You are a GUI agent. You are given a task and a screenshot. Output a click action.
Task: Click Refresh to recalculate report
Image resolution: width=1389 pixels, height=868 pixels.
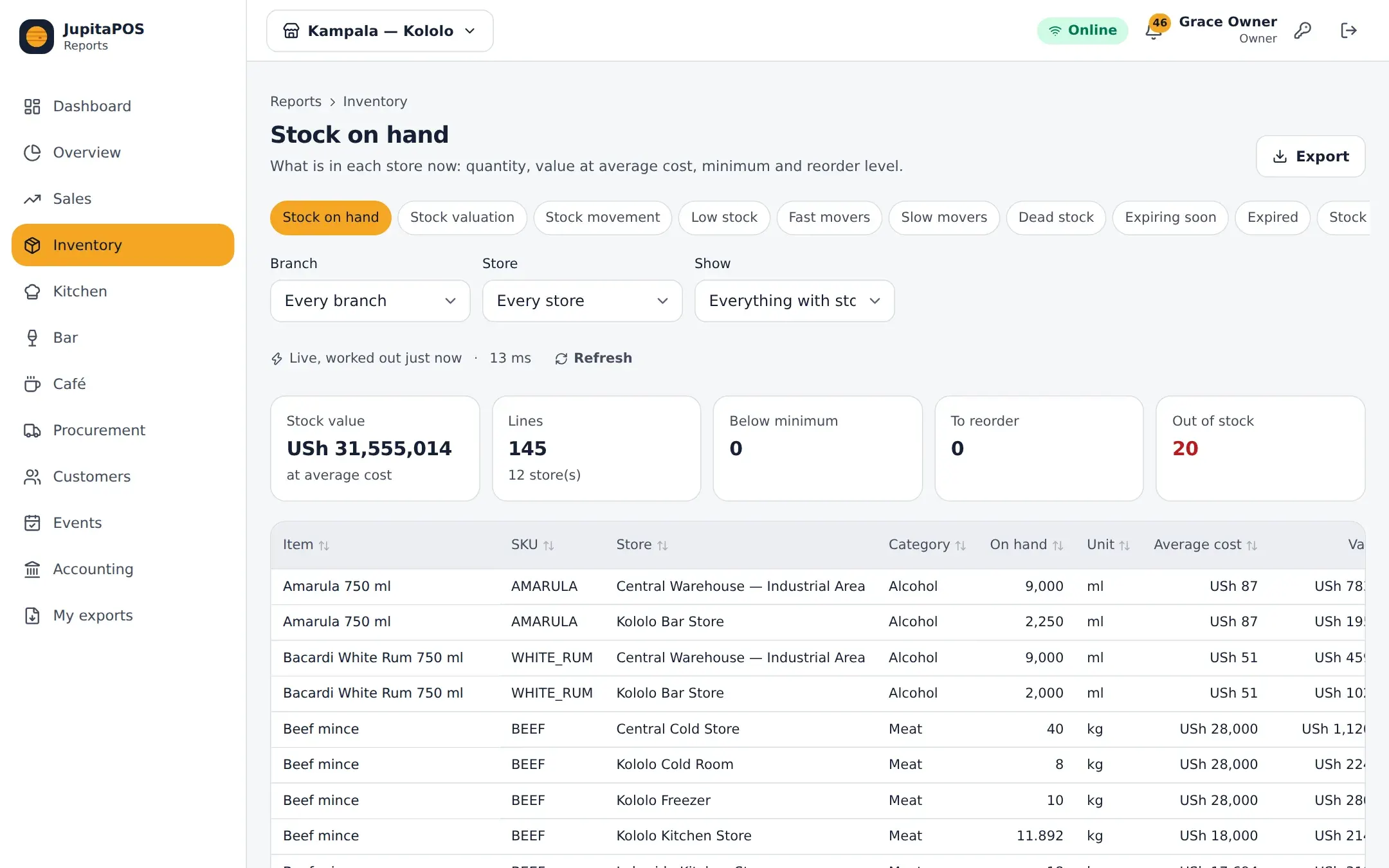[594, 358]
